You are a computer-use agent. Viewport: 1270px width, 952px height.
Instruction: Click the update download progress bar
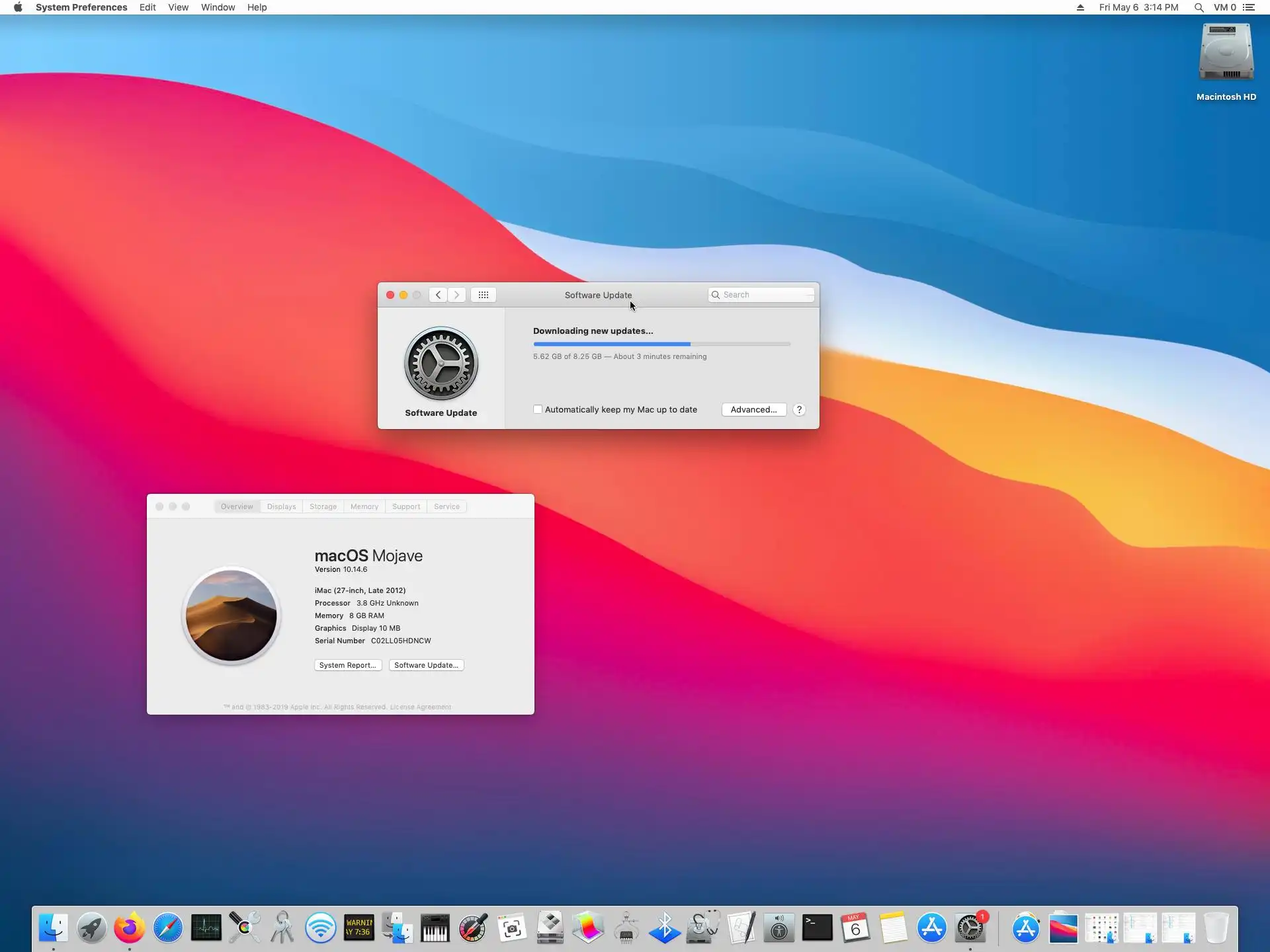pos(661,344)
